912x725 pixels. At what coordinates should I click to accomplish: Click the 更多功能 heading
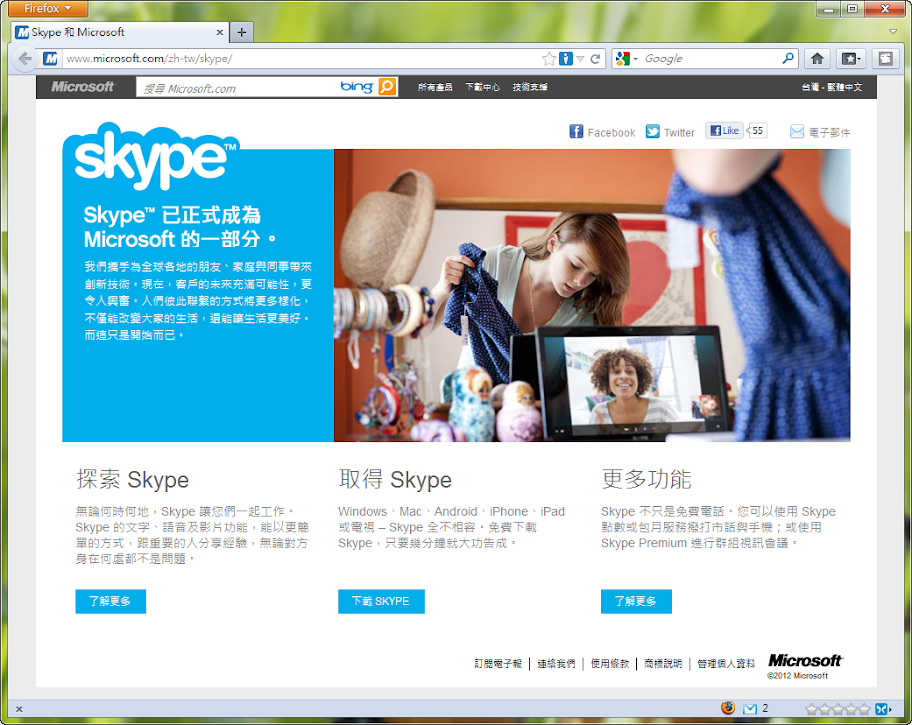coord(646,479)
